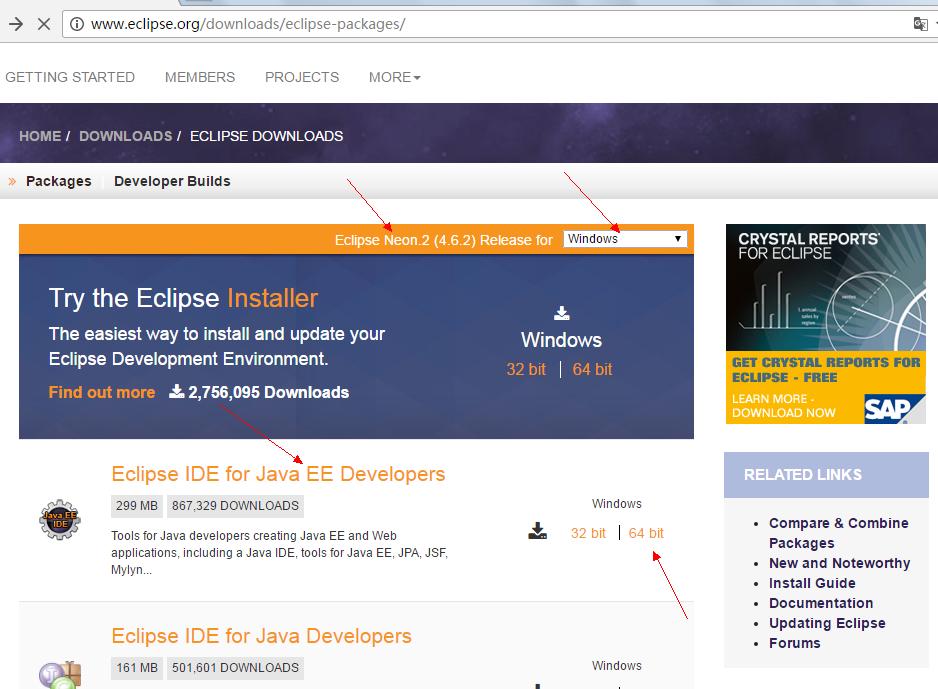Download the 64 bit Eclipse Installer
Image resolution: width=938 pixels, height=689 pixels.
pyautogui.click(x=592, y=370)
